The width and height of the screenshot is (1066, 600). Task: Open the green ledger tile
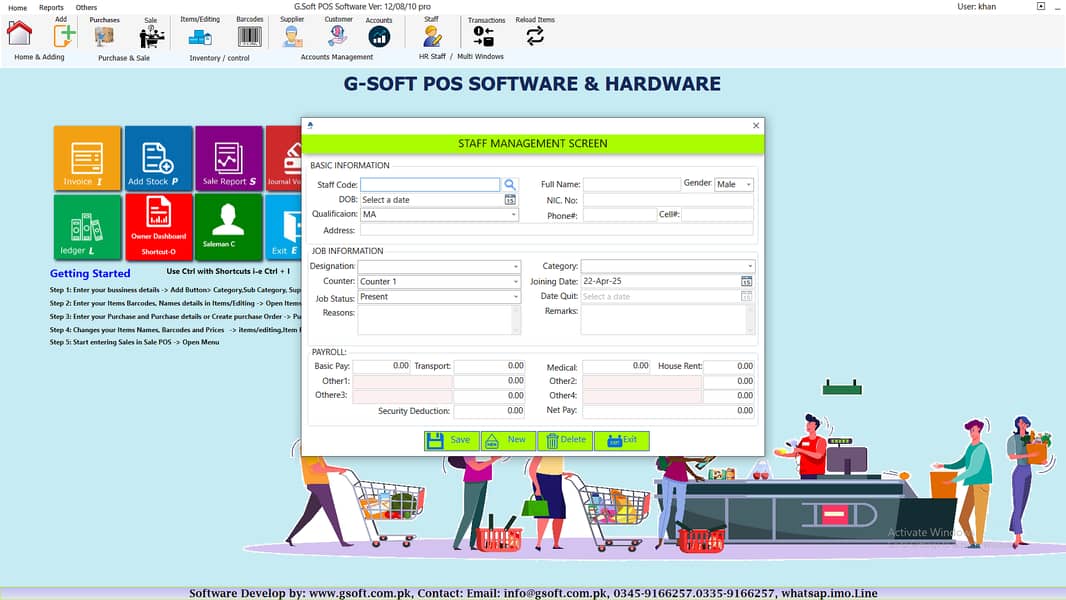click(x=88, y=227)
